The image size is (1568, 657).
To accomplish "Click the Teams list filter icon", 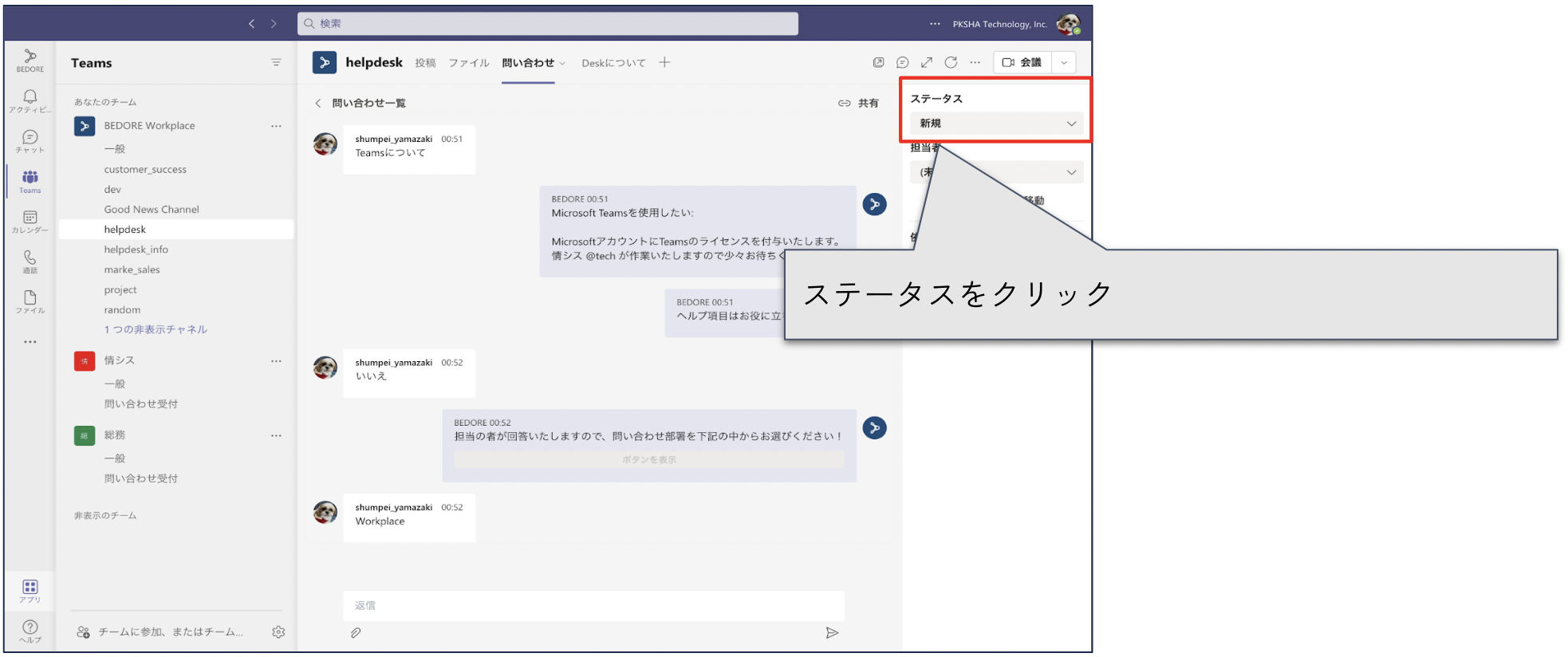I will (x=276, y=62).
